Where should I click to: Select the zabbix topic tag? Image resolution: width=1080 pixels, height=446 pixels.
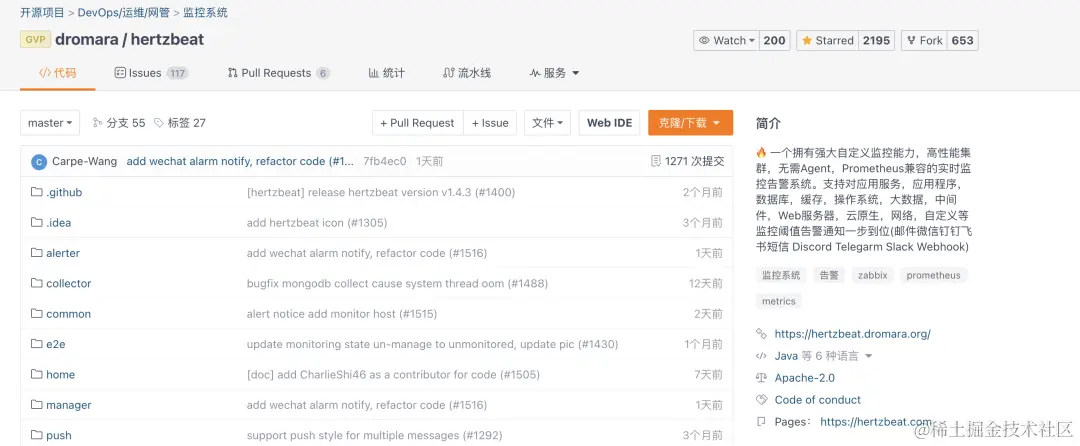click(x=872, y=275)
